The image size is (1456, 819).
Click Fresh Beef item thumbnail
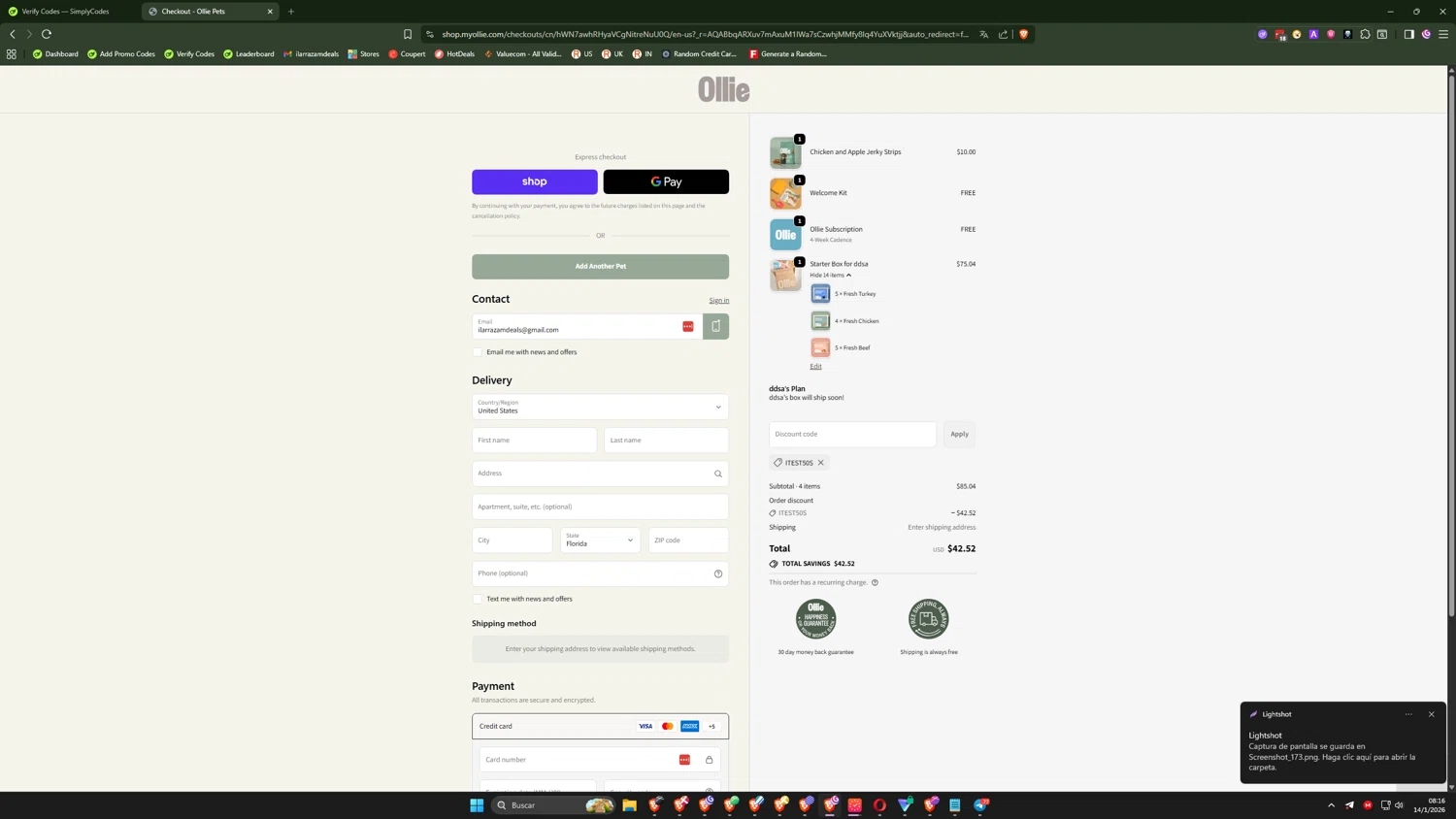coord(820,347)
